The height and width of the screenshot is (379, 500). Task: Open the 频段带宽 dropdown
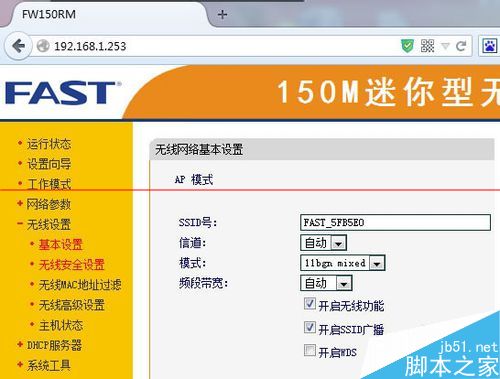326,283
